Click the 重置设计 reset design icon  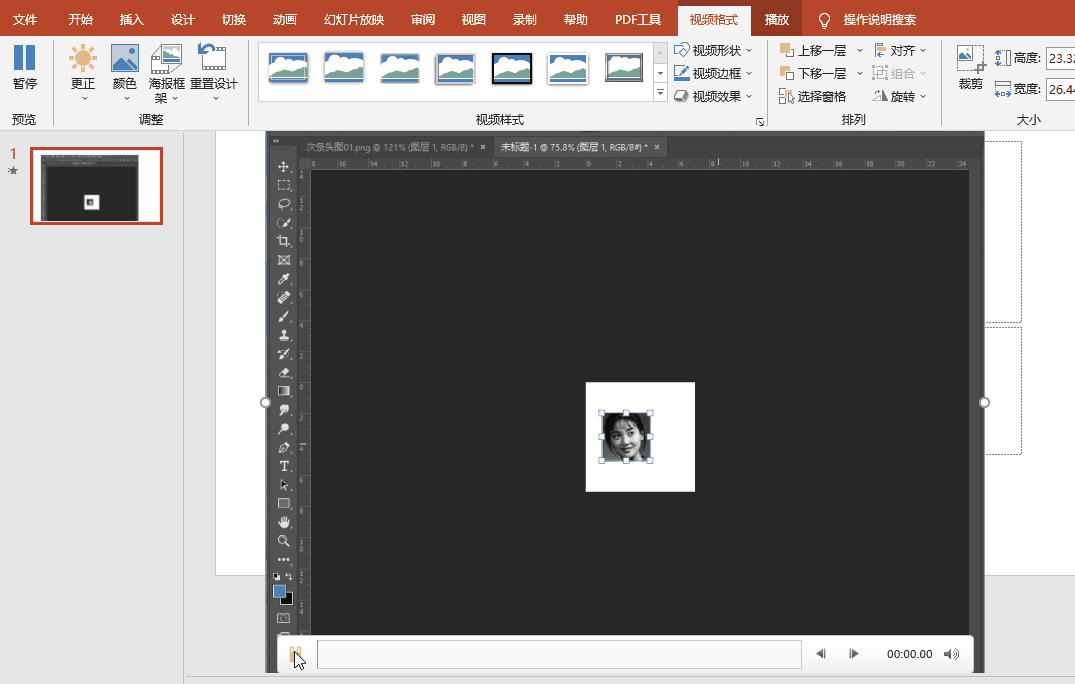tap(213, 58)
